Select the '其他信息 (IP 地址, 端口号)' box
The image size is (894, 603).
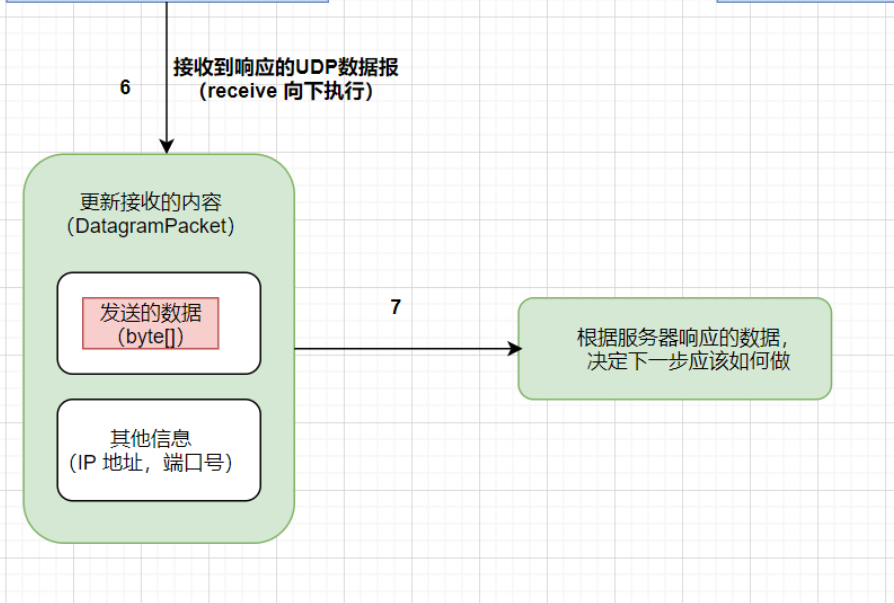coord(159,450)
